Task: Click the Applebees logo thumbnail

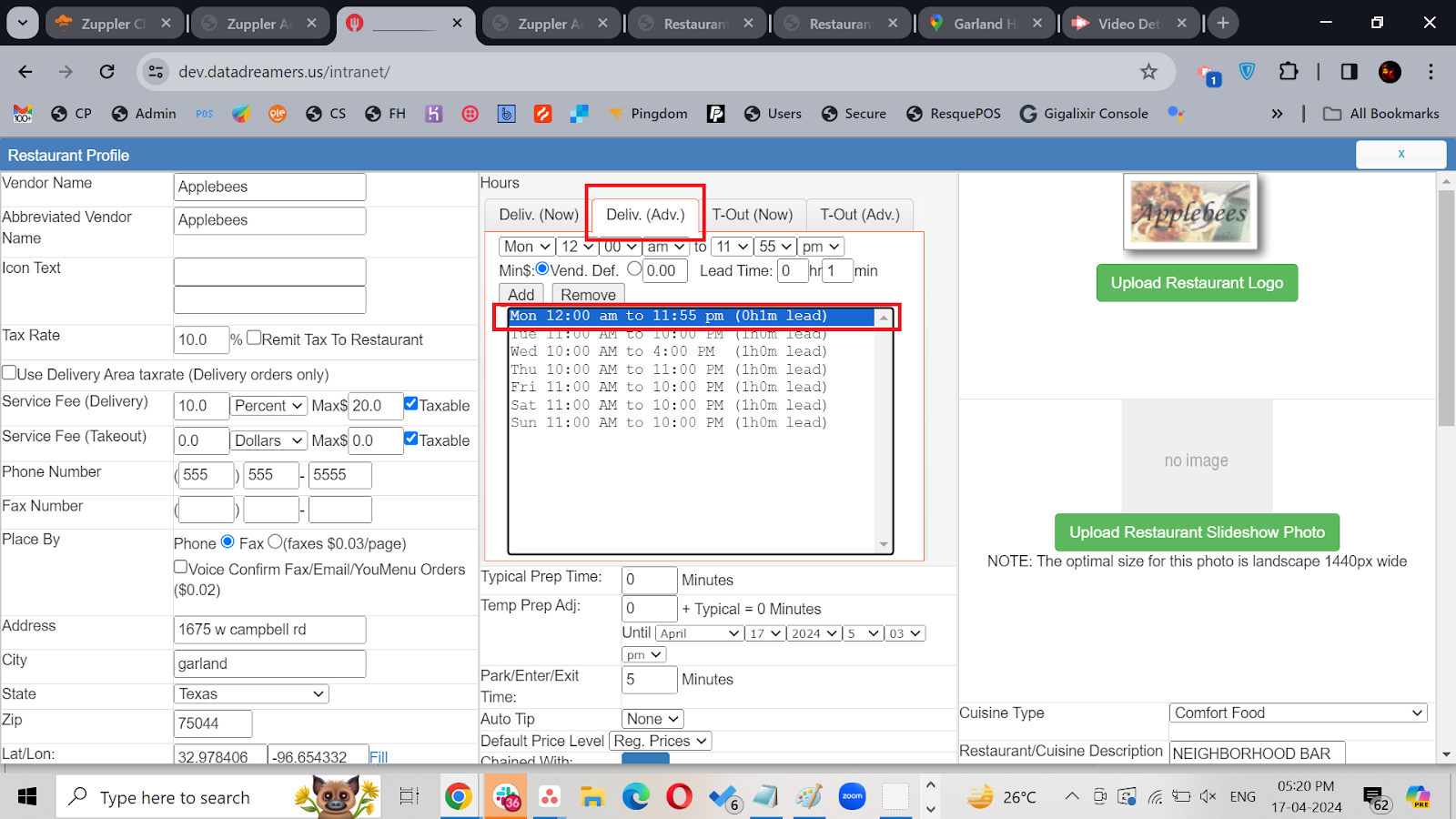Action: [1191, 213]
